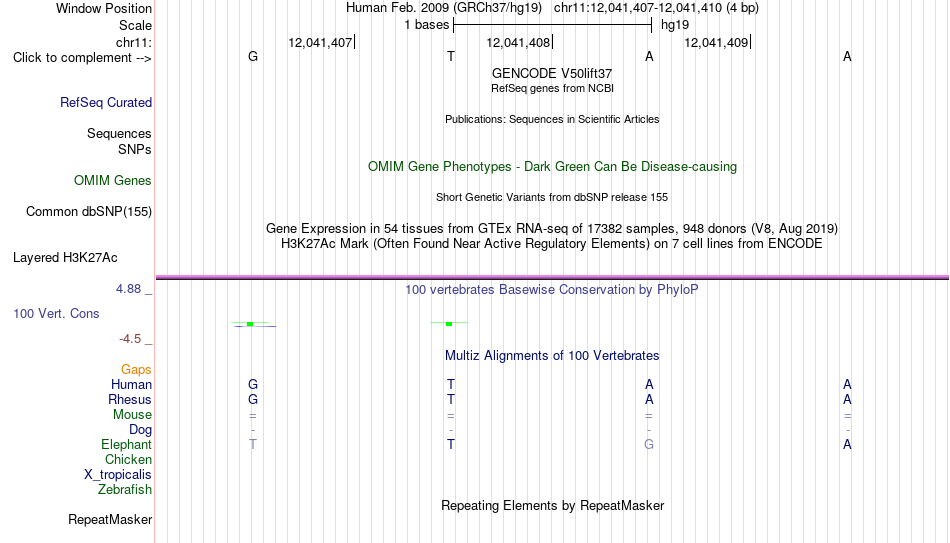Image resolution: width=950 pixels, height=543 pixels.
Task: Click the Scale label on the left
Action: tap(135, 25)
